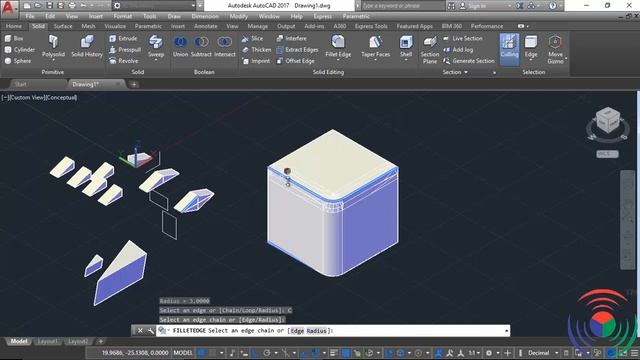Click Offset Edge in Solid Editing

pyautogui.click(x=296, y=61)
